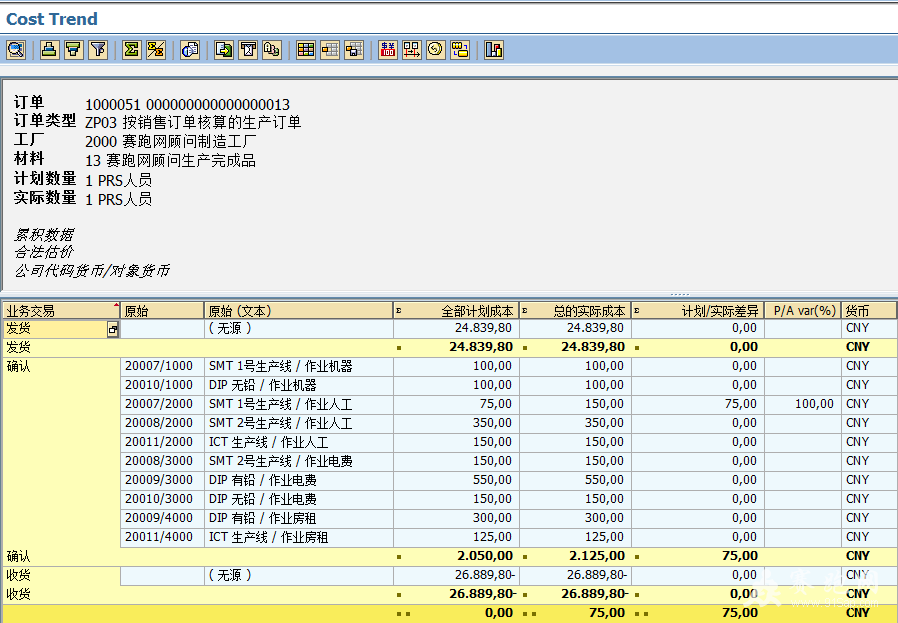Select cell 20007/1000

click(162, 366)
